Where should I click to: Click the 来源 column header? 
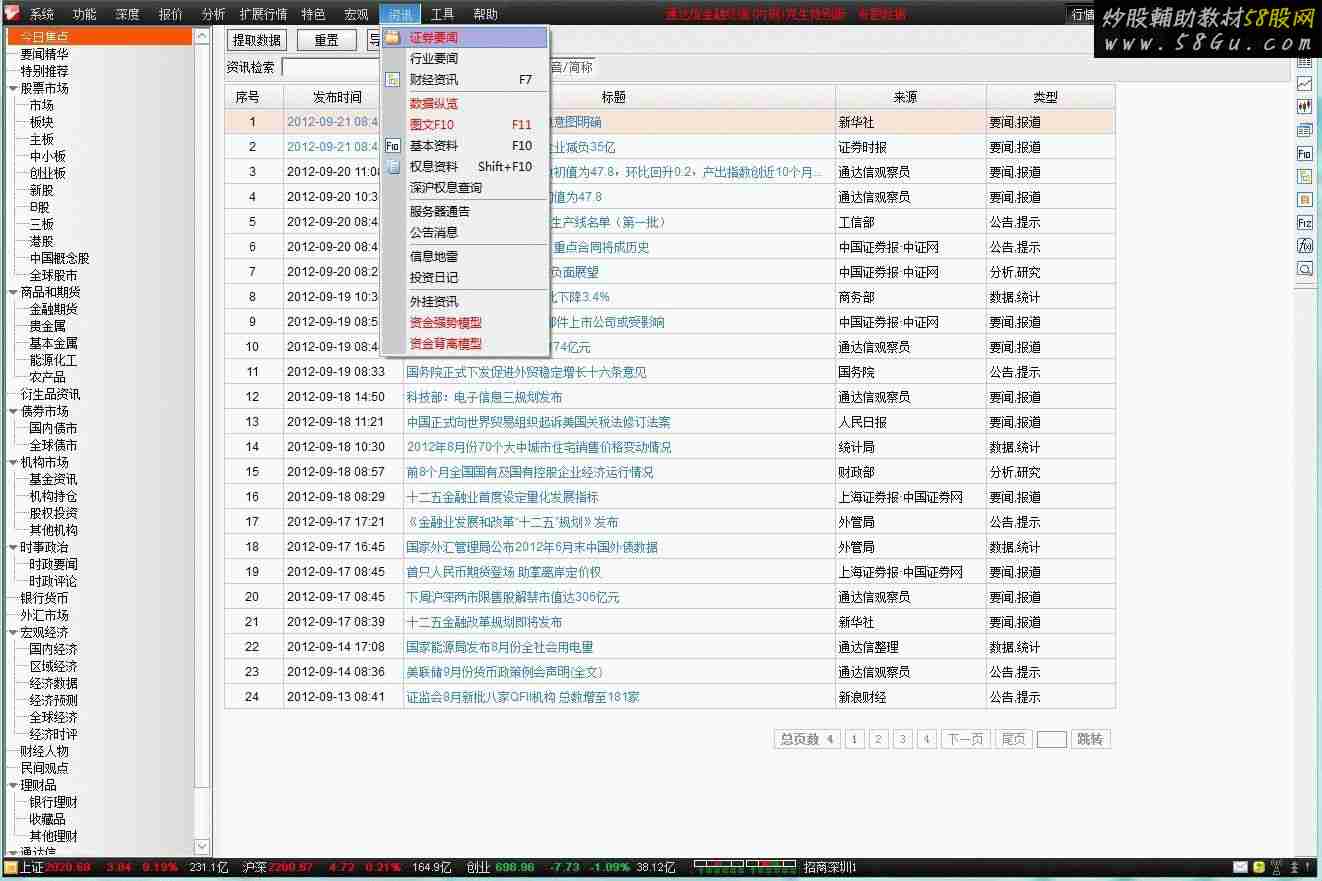pyautogui.click(x=911, y=97)
